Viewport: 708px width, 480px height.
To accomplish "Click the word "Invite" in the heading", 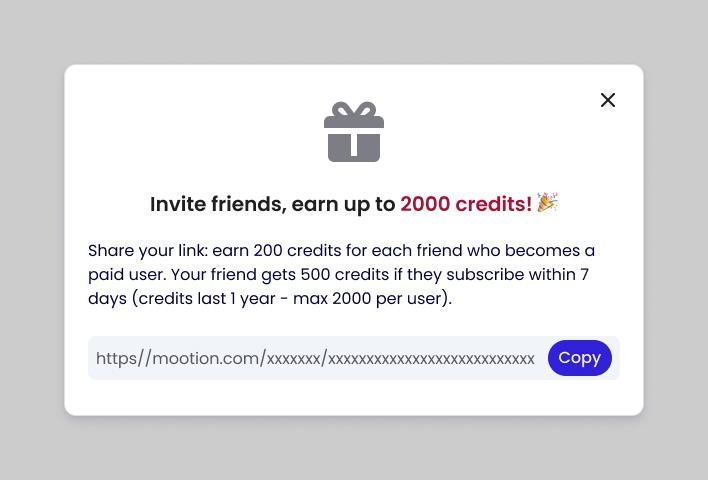I will click(x=176, y=204).
